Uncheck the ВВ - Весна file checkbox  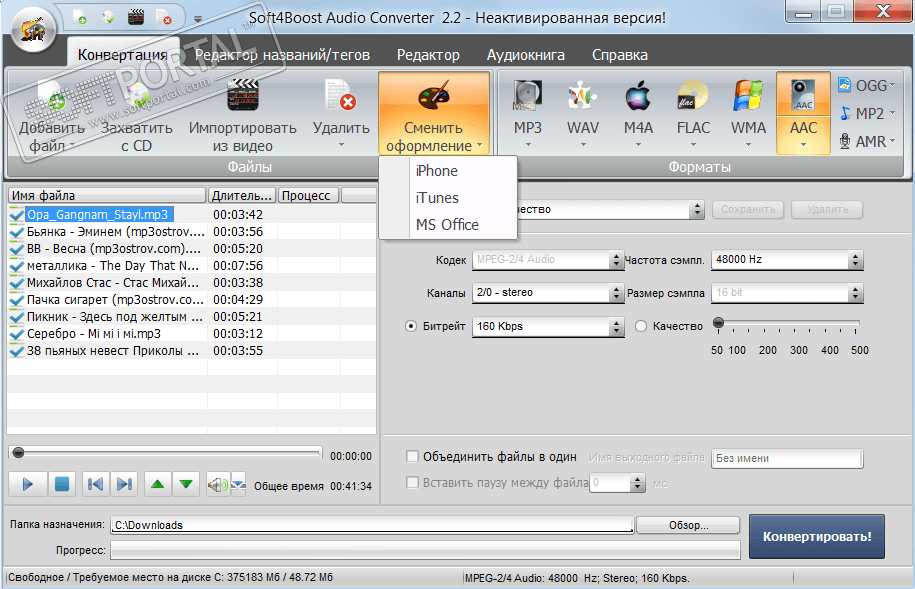coord(17,249)
